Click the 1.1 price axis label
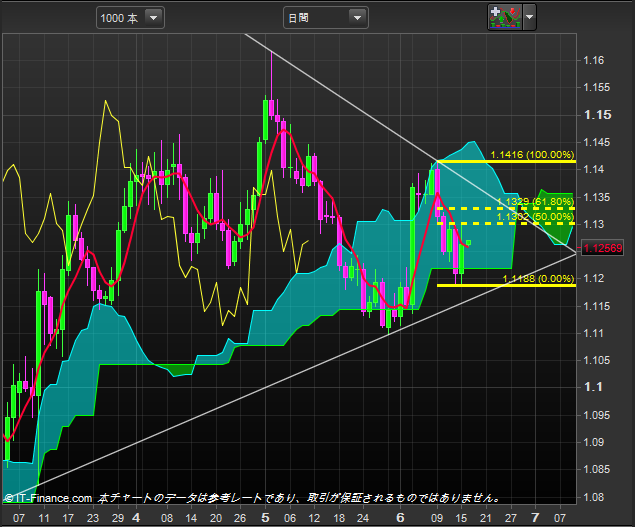 tap(593, 387)
